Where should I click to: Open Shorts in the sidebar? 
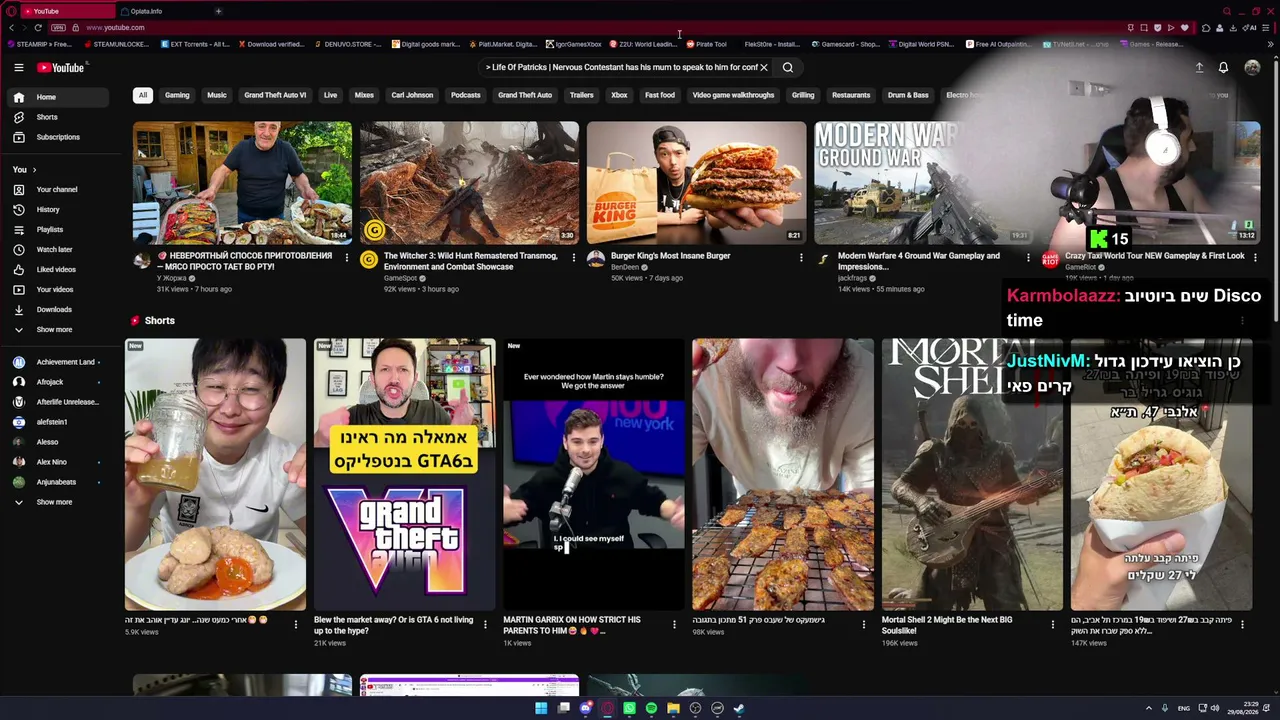(x=58, y=117)
